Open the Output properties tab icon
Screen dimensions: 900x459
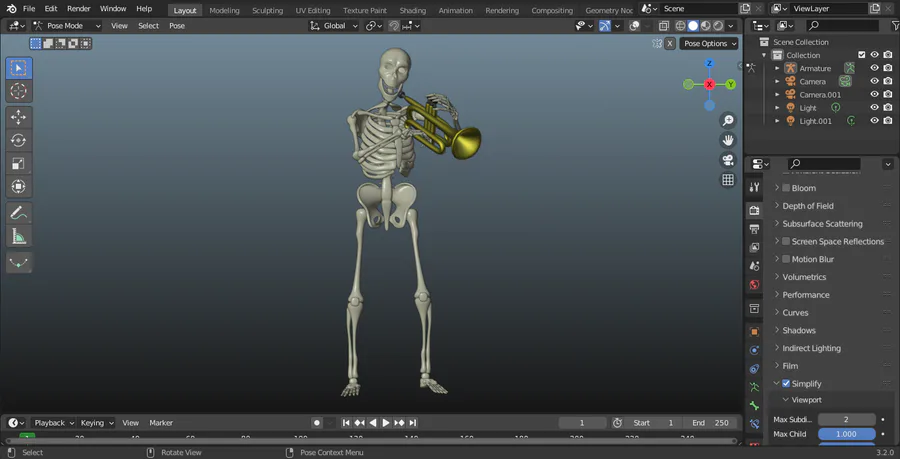(x=754, y=229)
